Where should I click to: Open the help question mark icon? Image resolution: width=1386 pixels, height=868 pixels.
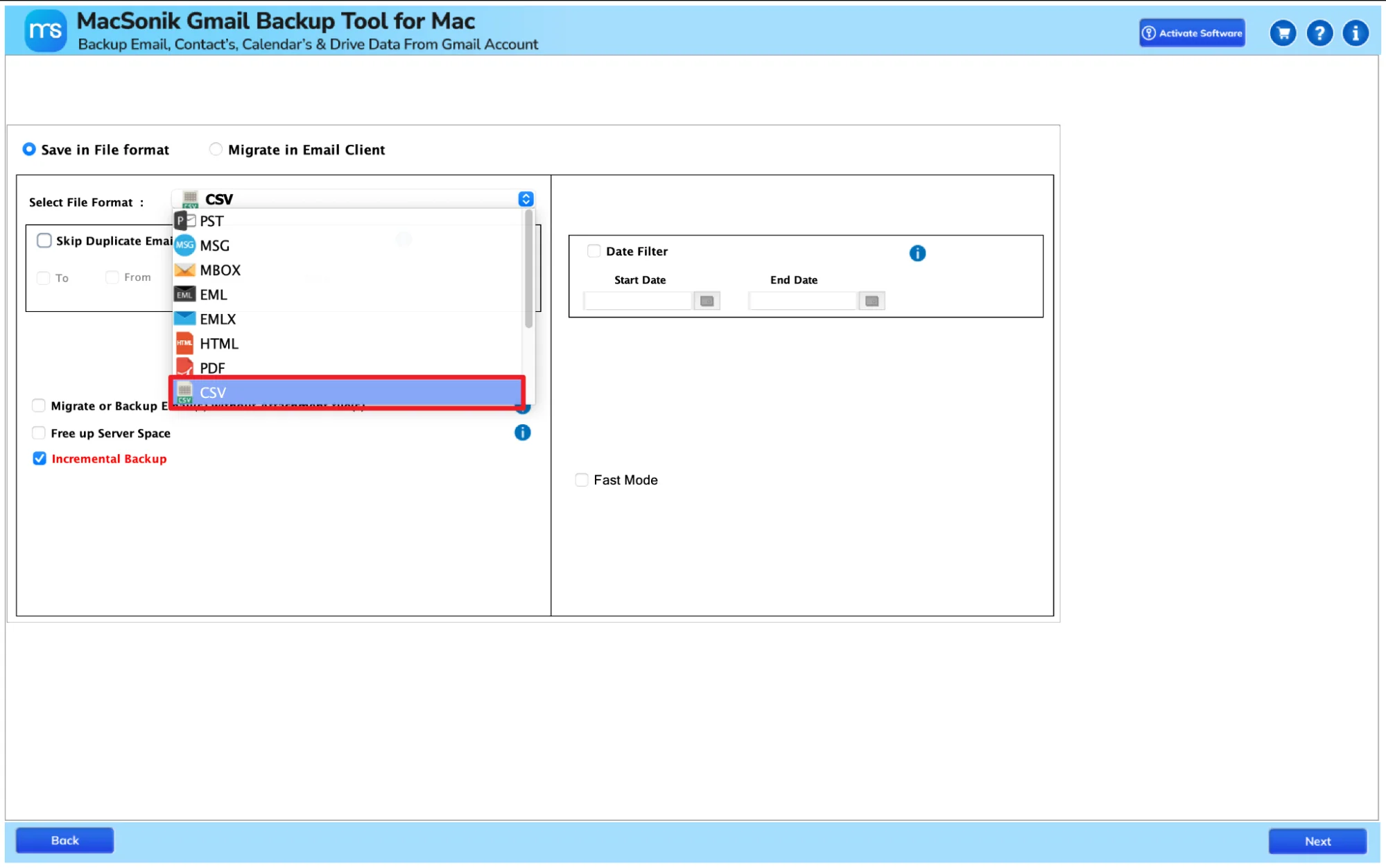click(1319, 33)
